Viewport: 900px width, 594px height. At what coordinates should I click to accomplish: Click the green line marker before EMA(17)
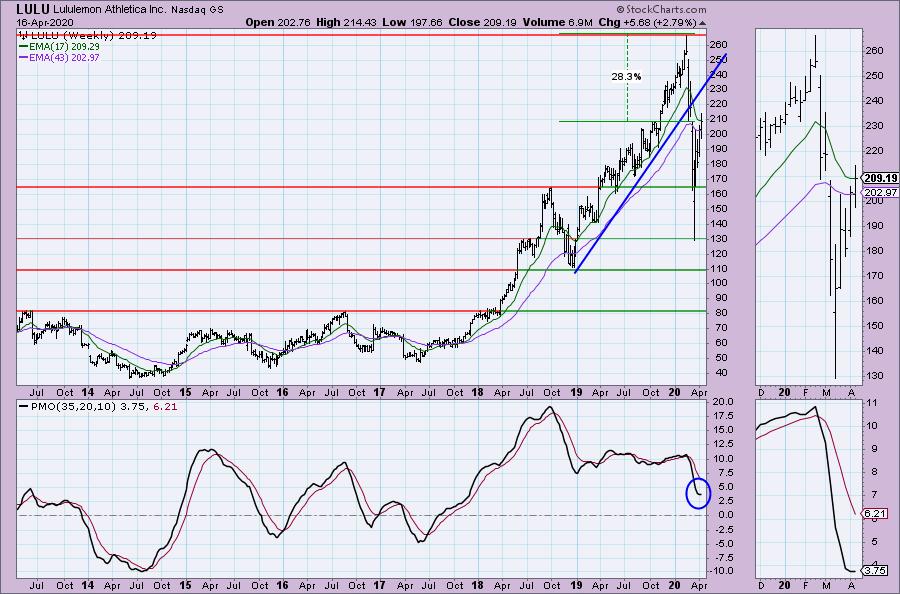click(x=23, y=46)
